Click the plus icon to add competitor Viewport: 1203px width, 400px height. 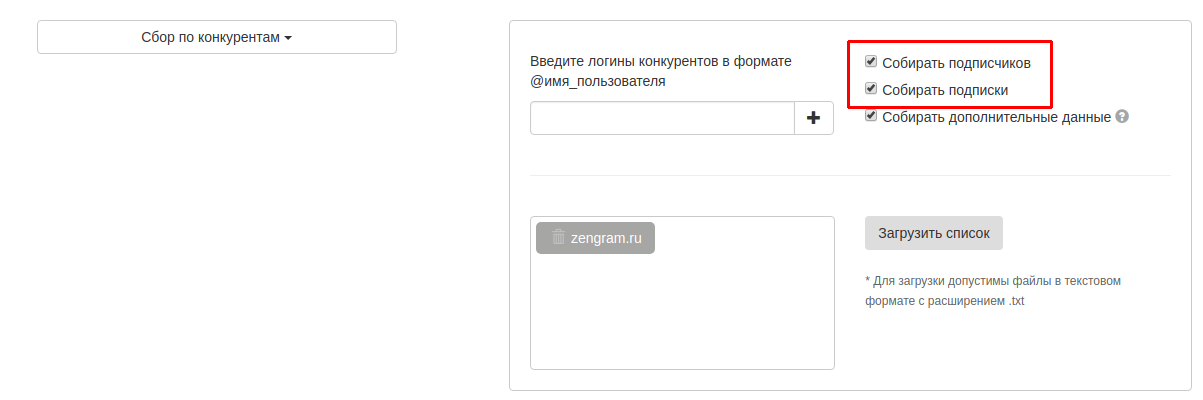click(813, 118)
